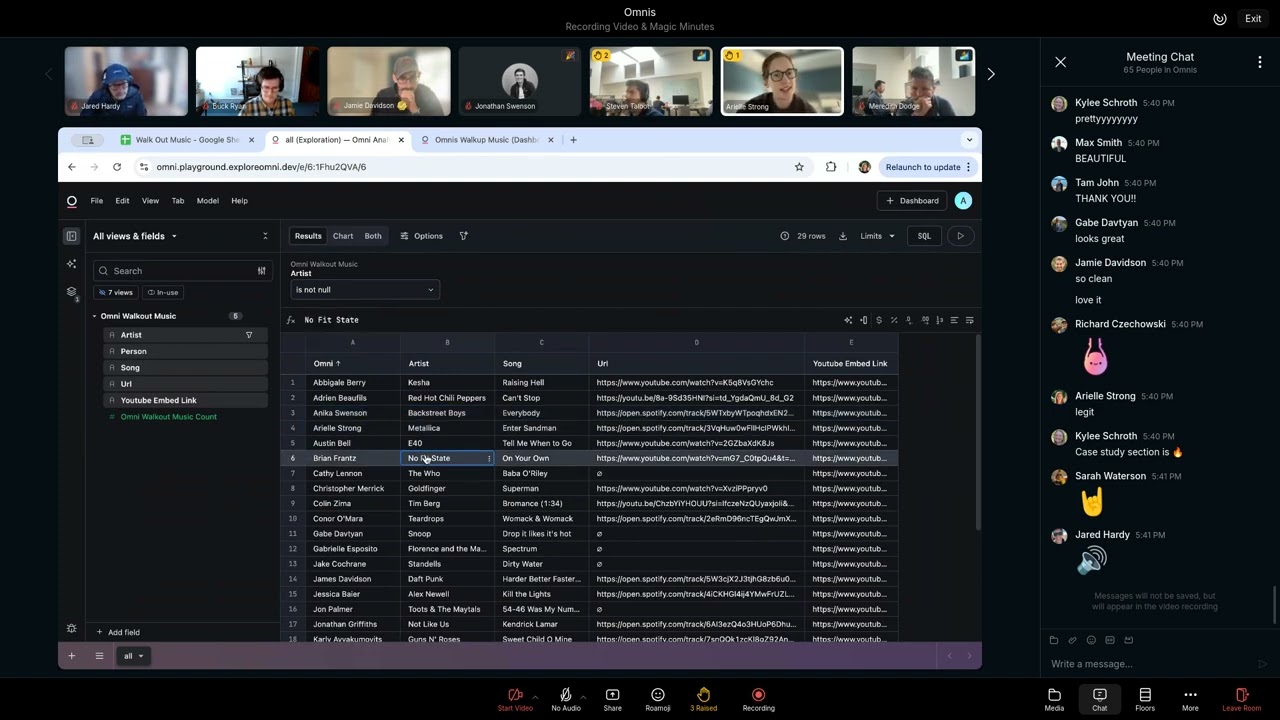Switch to the Both view tab
1280x720 pixels.
click(x=373, y=236)
